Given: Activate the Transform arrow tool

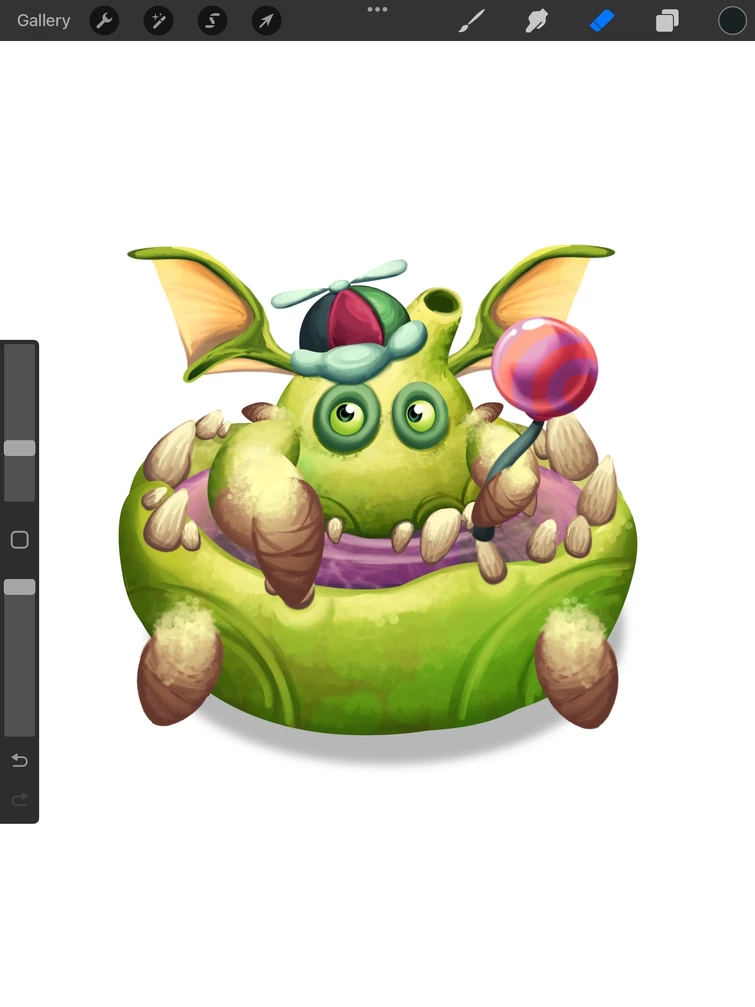Looking at the screenshot, I should click(266, 21).
